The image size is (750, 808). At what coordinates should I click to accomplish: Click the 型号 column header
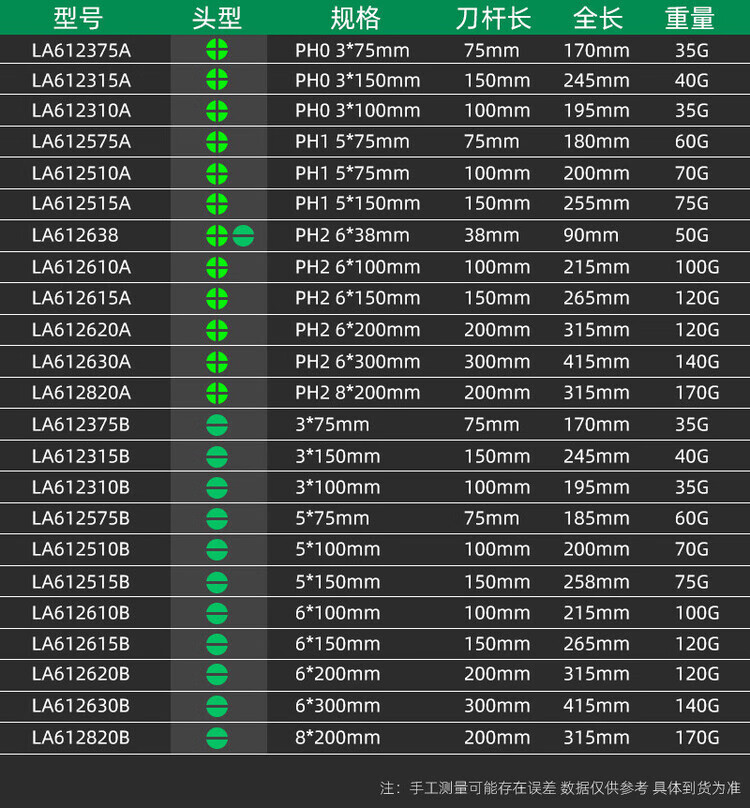point(80,17)
